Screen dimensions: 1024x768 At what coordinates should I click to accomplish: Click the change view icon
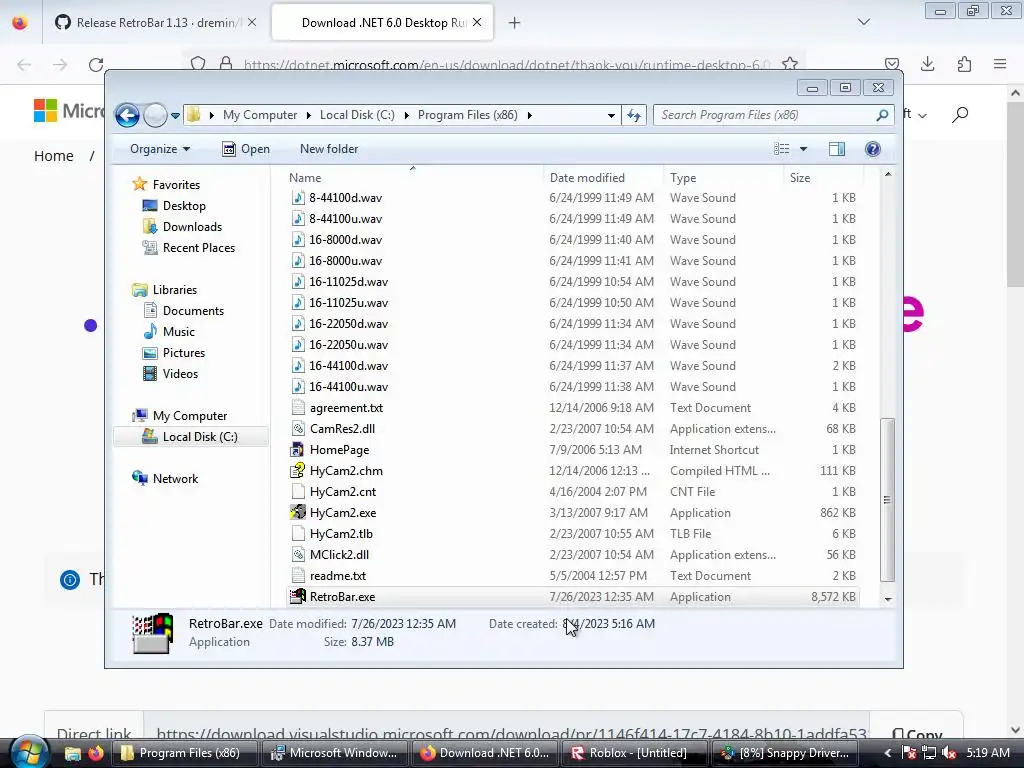coord(782,149)
